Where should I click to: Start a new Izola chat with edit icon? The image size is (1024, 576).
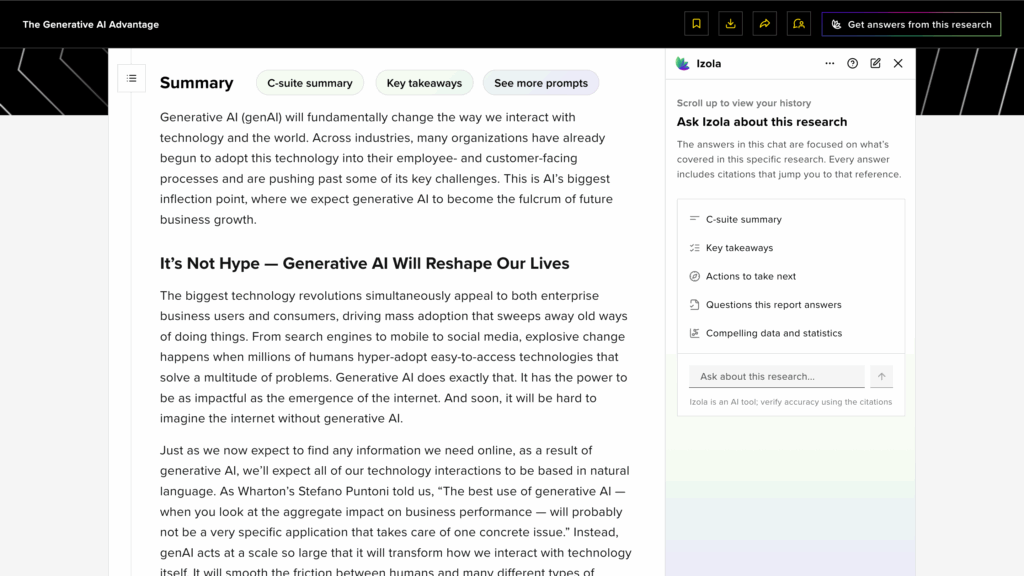875,63
